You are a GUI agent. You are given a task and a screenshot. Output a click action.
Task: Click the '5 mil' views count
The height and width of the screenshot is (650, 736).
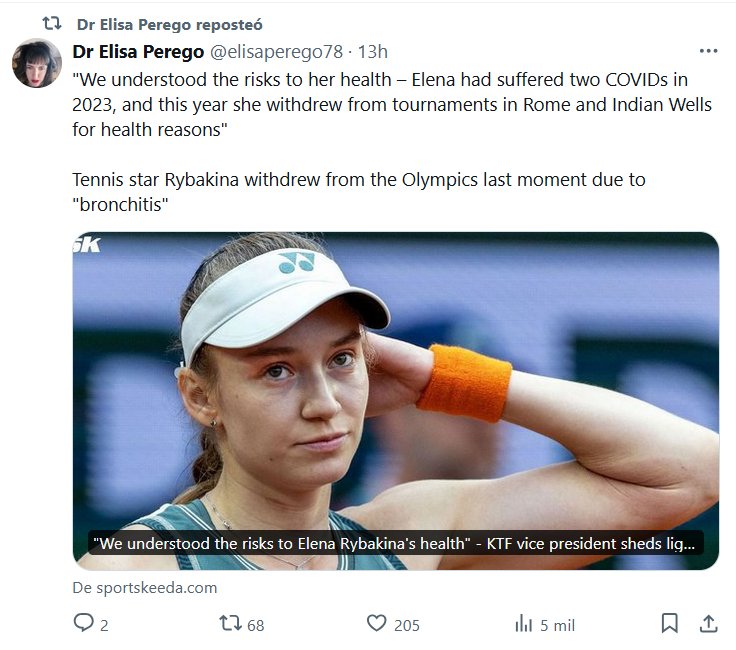pyautogui.click(x=557, y=625)
